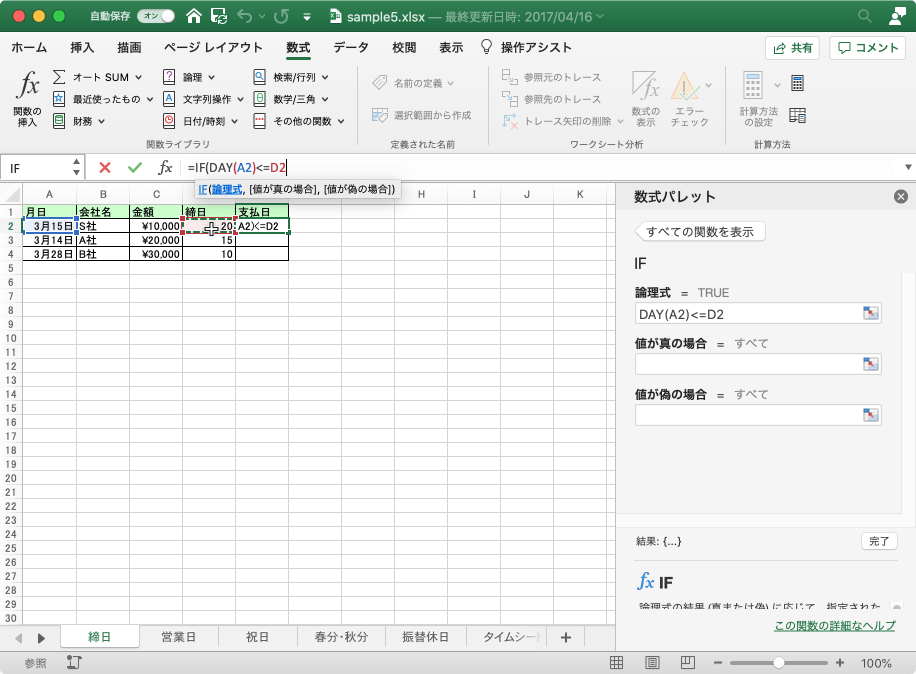This screenshot has height=674, width=916.
Task: Click the 共有 share button
Action: (792, 48)
